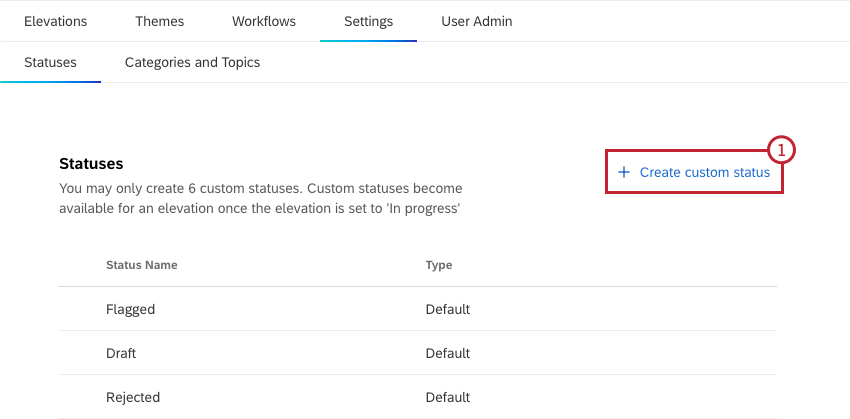Select the Flagged status name
The image size is (850, 419).
pos(130,309)
